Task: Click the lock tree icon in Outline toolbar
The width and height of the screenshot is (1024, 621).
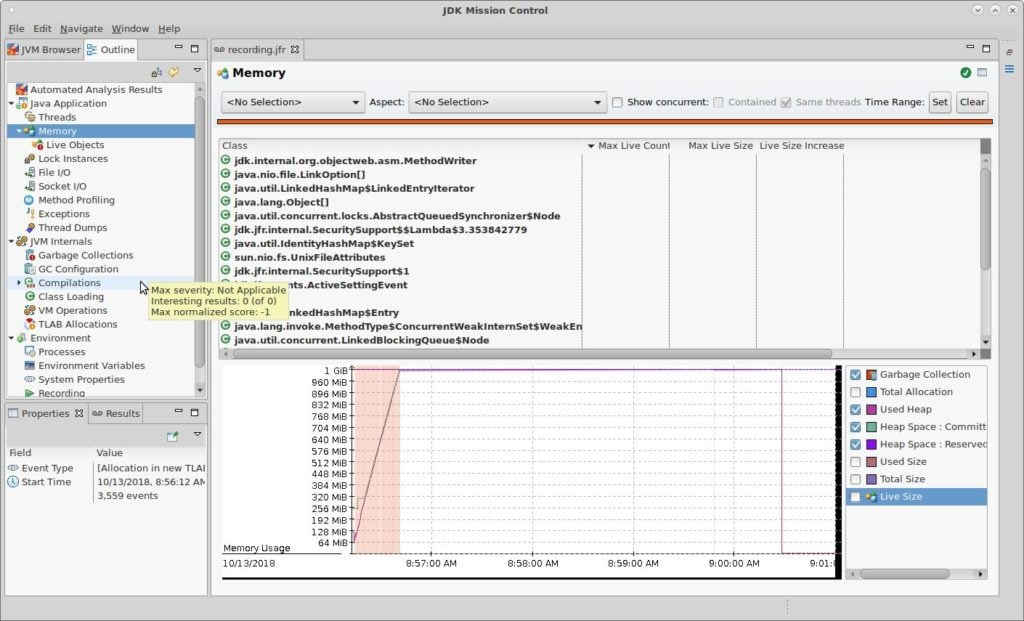Action: tap(157, 72)
